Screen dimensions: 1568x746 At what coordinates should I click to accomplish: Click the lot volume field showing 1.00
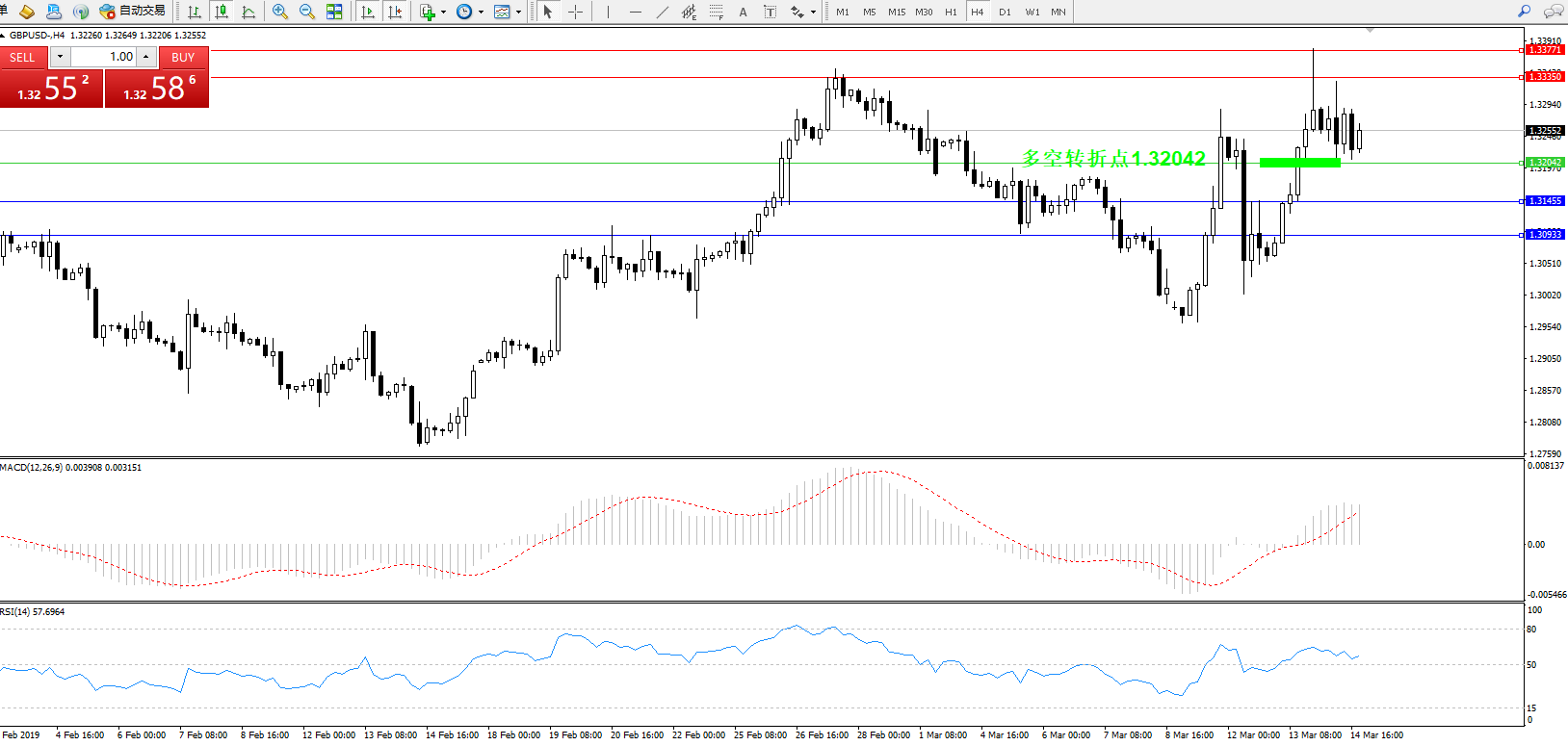104,57
